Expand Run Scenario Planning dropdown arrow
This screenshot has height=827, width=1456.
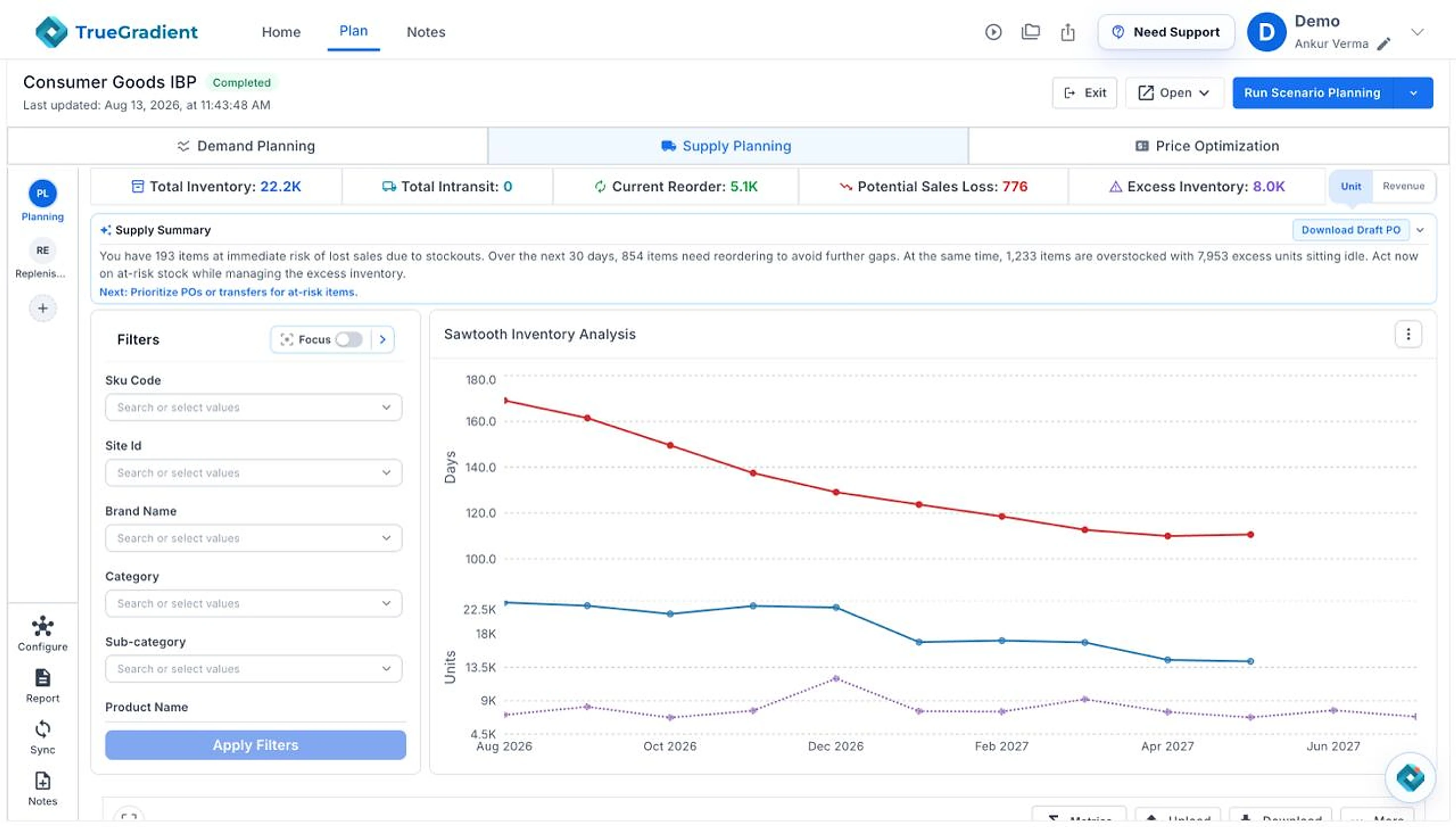1413,93
